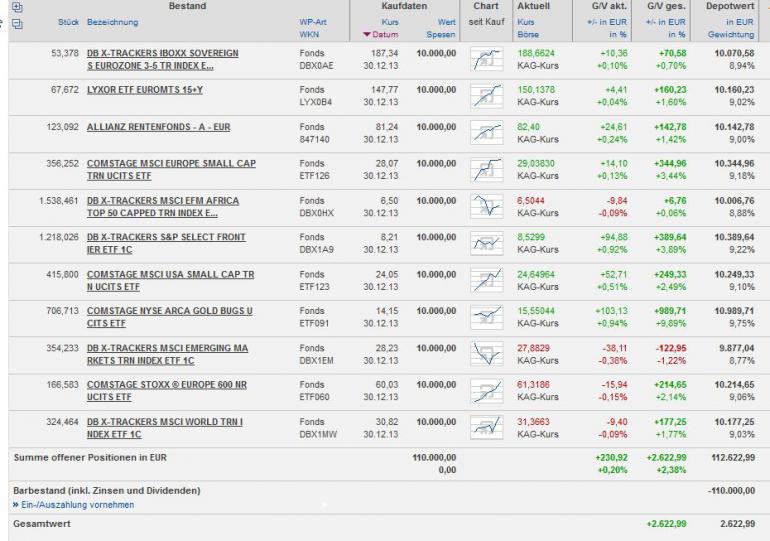This screenshot has height=541, width=770.
Task: Click the collapse icon next to Stück header
Action: click(17, 24)
